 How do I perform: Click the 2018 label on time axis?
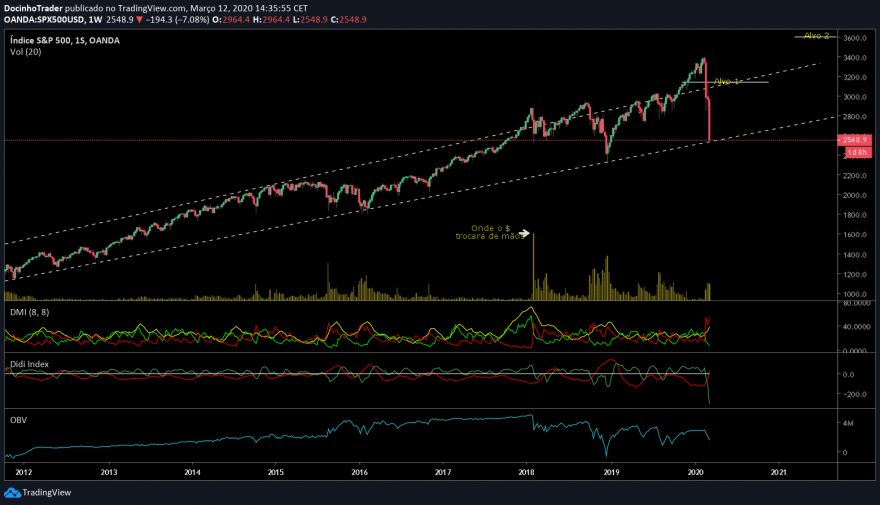coord(526,472)
